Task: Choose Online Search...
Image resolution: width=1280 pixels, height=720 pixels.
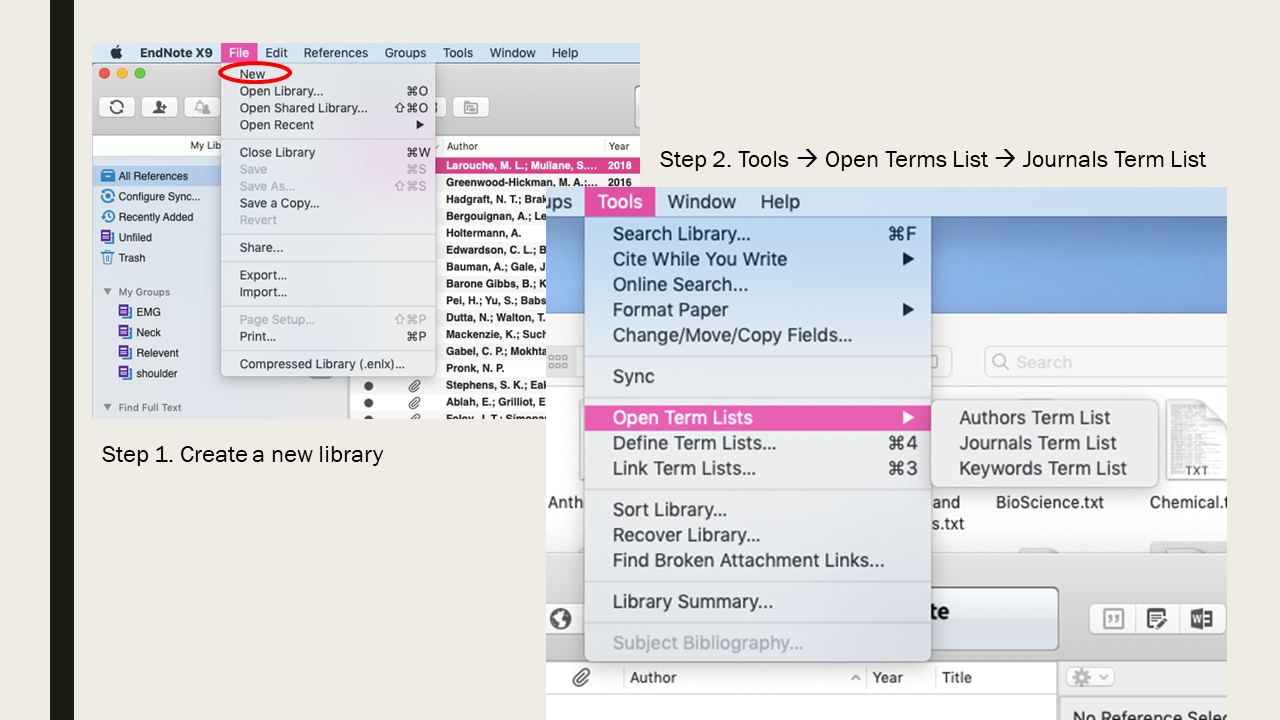Action: coord(758,285)
